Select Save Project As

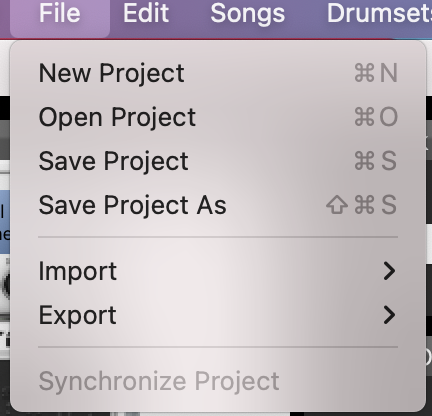click(218, 205)
